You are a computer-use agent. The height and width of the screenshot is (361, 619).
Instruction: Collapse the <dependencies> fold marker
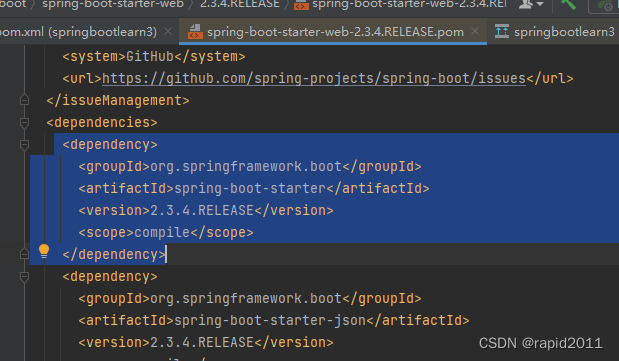click(x=24, y=122)
